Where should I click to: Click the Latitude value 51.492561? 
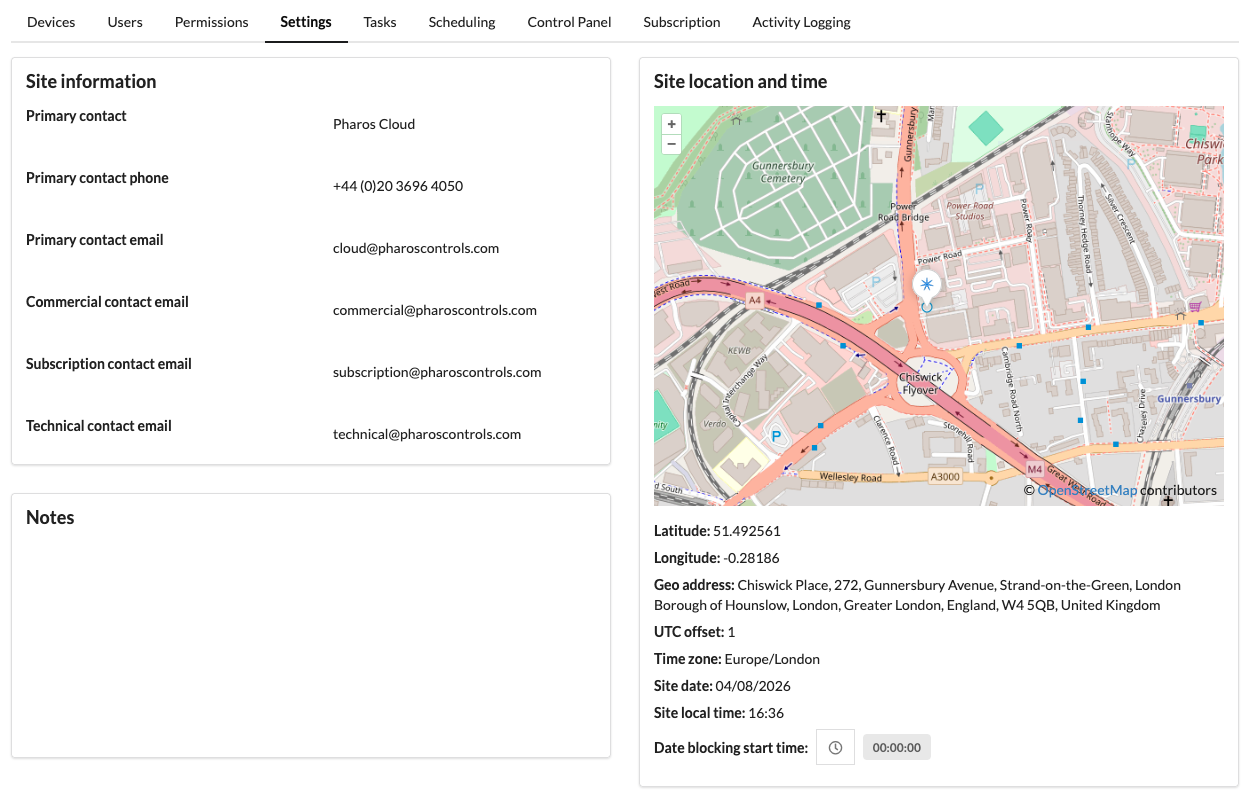pyautogui.click(x=746, y=531)
